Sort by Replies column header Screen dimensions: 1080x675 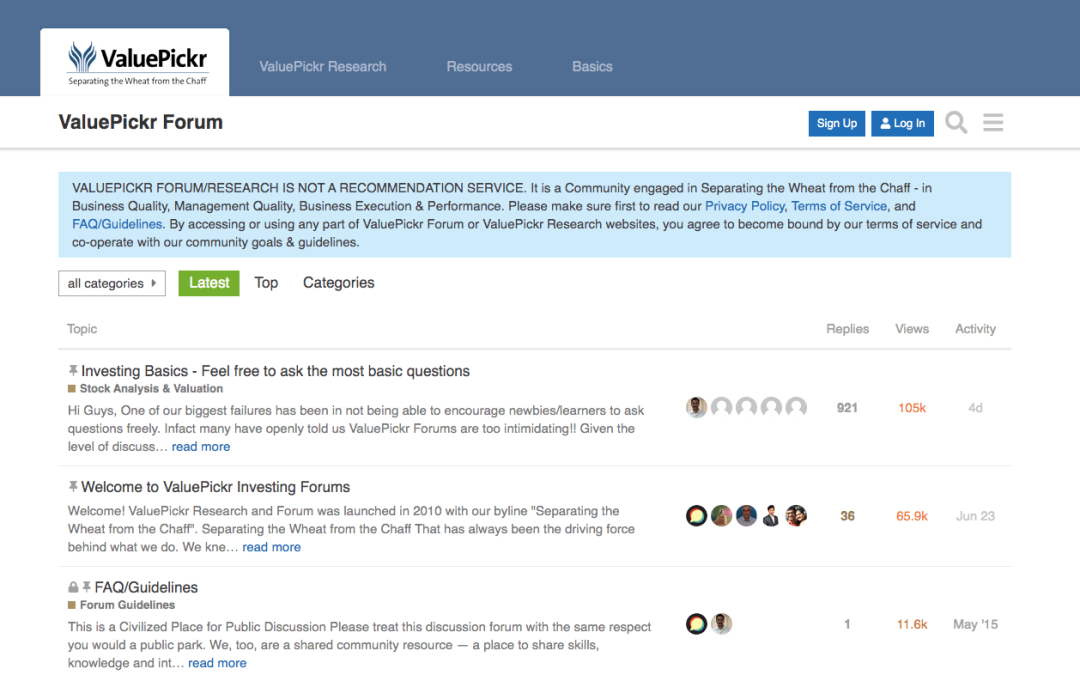847,329
